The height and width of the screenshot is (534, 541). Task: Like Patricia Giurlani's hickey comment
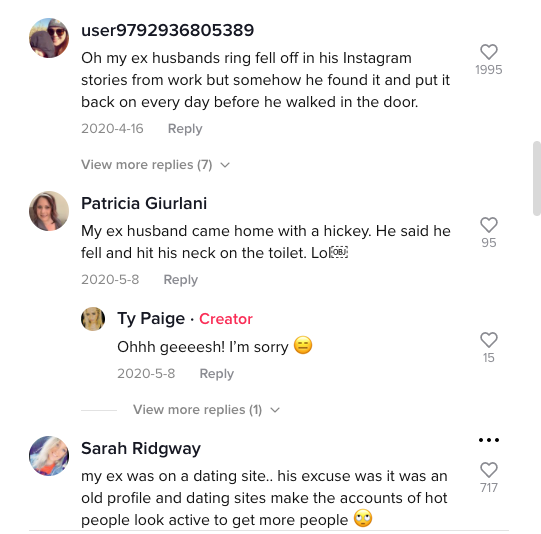489,225
